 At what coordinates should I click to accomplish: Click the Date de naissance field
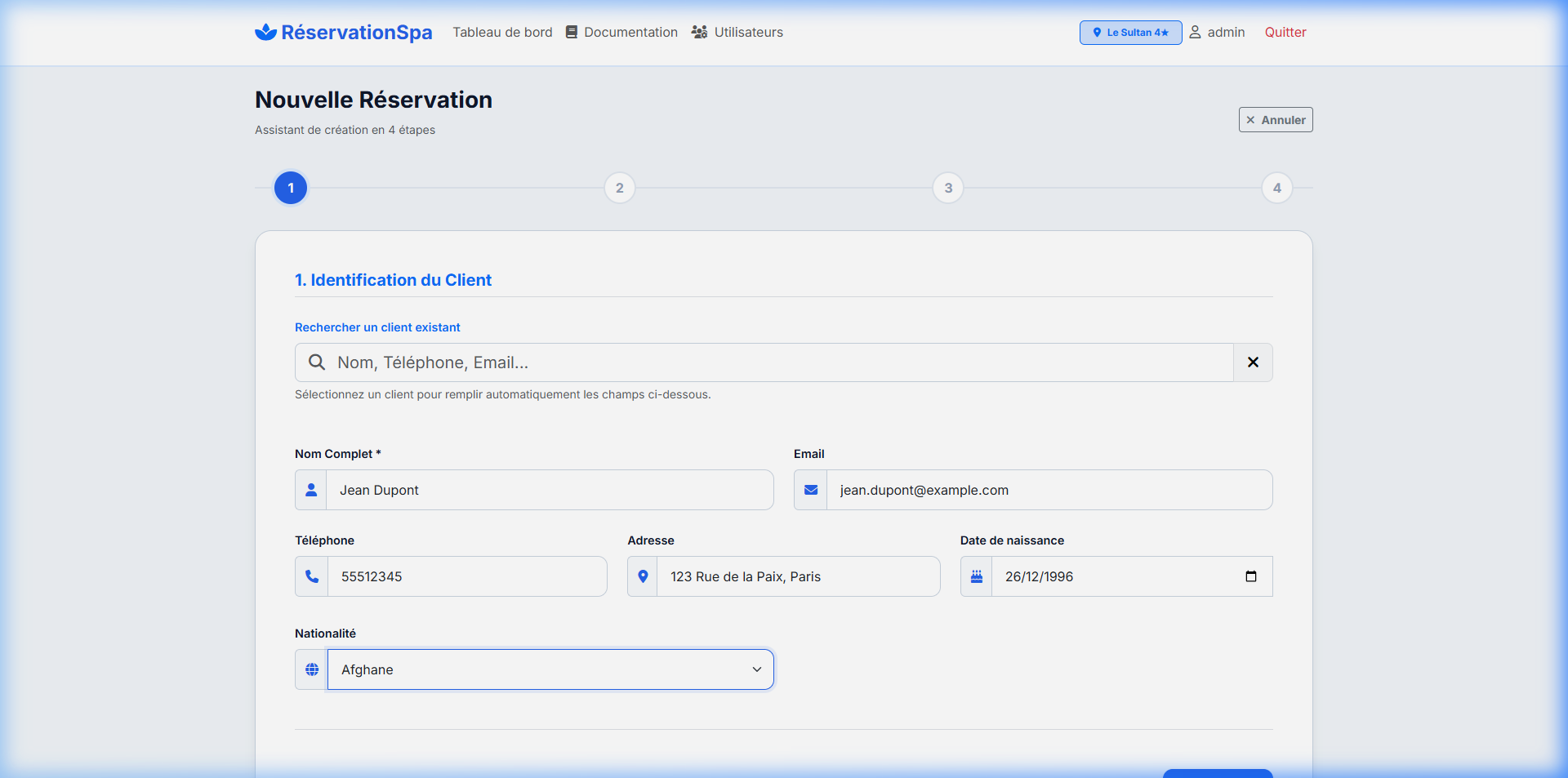coord(1132,576)
